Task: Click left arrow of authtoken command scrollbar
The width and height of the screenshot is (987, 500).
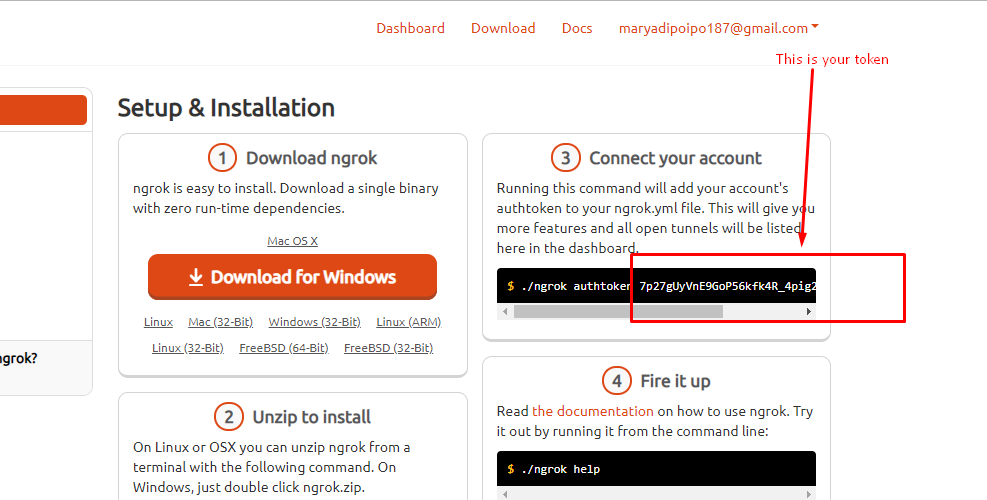Action: [505, 311]
